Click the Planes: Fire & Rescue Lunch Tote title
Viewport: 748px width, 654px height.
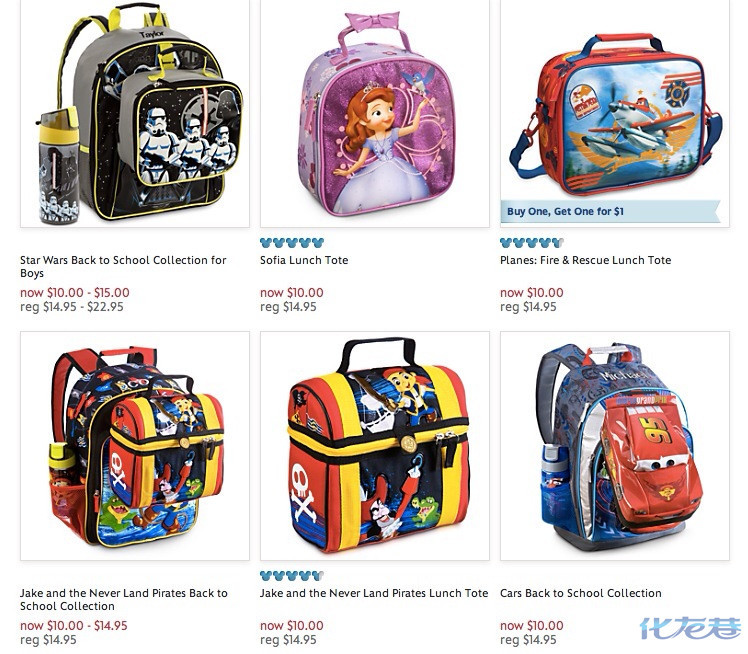[x=585, y=260]
